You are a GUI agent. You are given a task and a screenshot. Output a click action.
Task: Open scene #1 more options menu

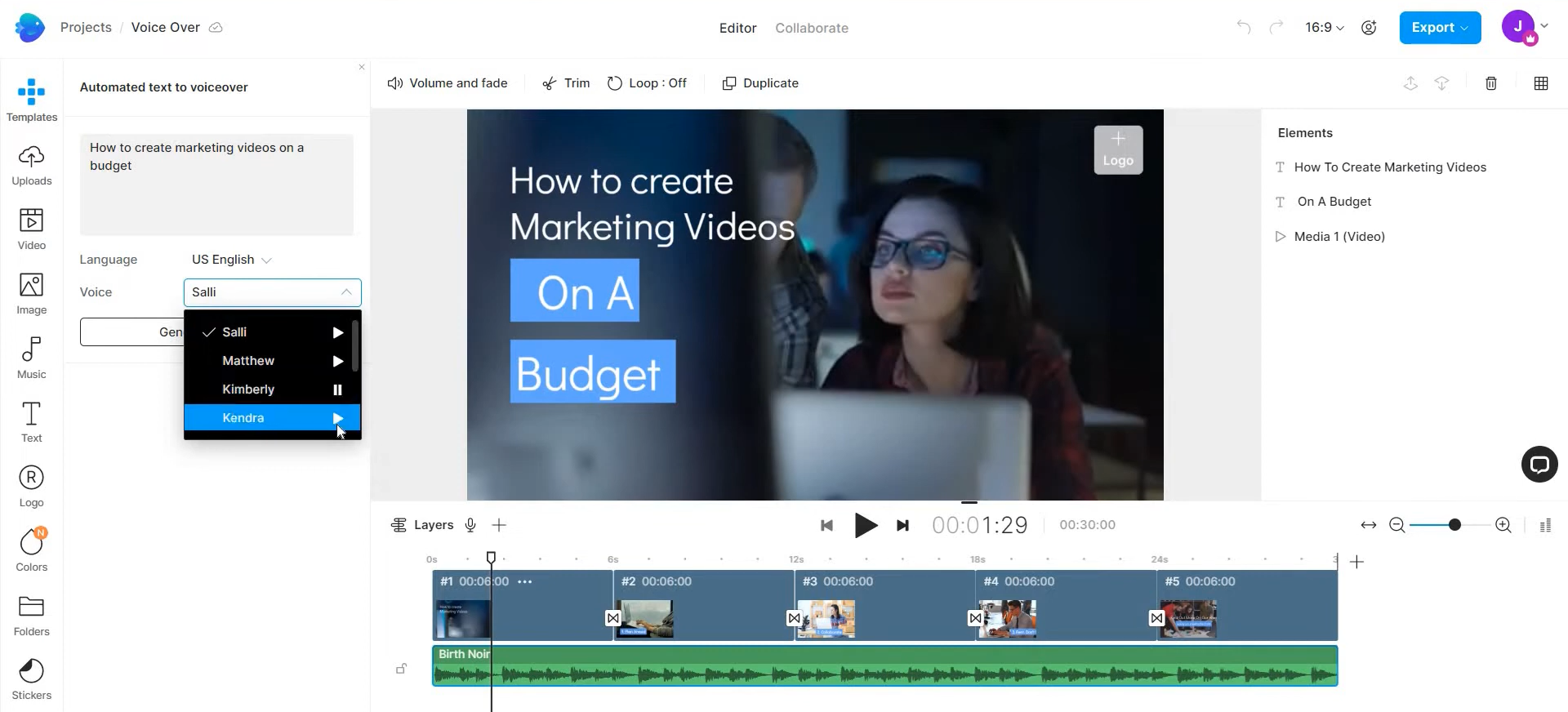click(525, 581)
